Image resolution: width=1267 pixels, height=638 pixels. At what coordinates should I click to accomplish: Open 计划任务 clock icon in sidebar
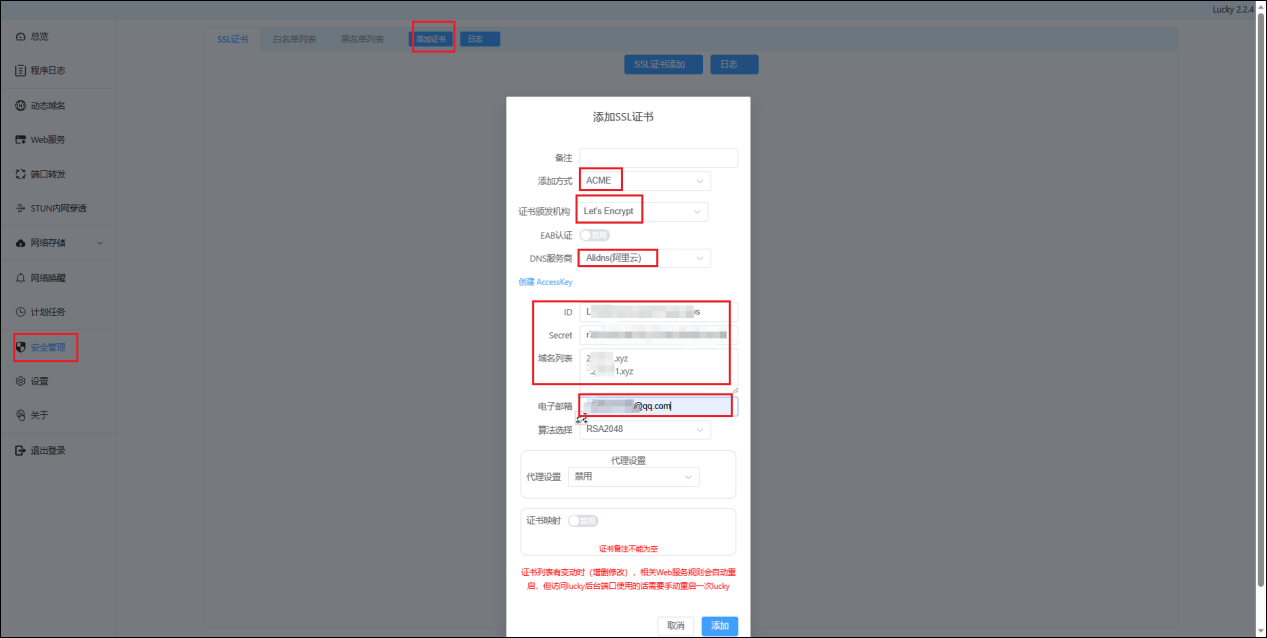21,312
